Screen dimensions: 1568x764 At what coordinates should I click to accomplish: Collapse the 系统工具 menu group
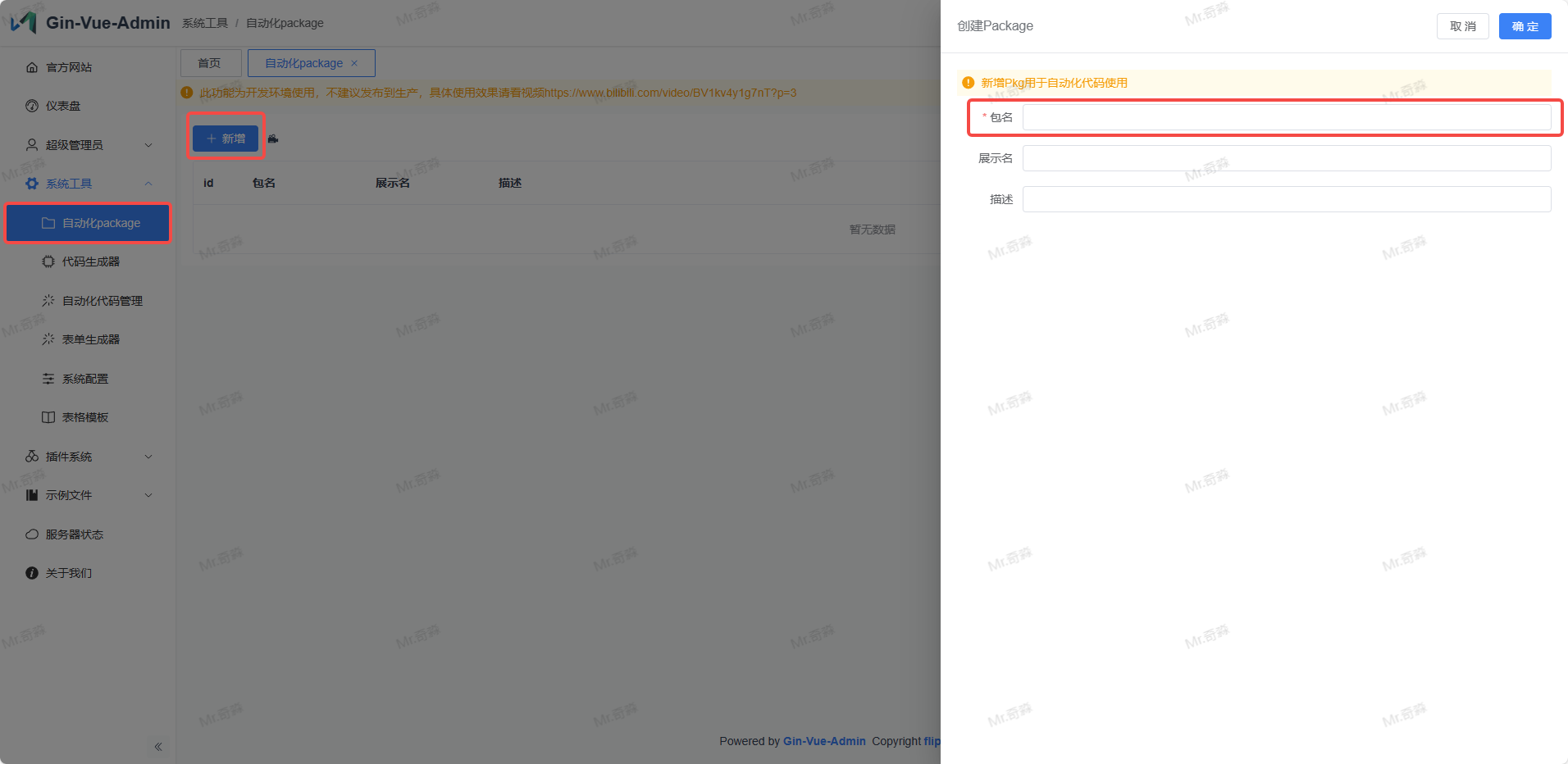(x=88, y=184)
